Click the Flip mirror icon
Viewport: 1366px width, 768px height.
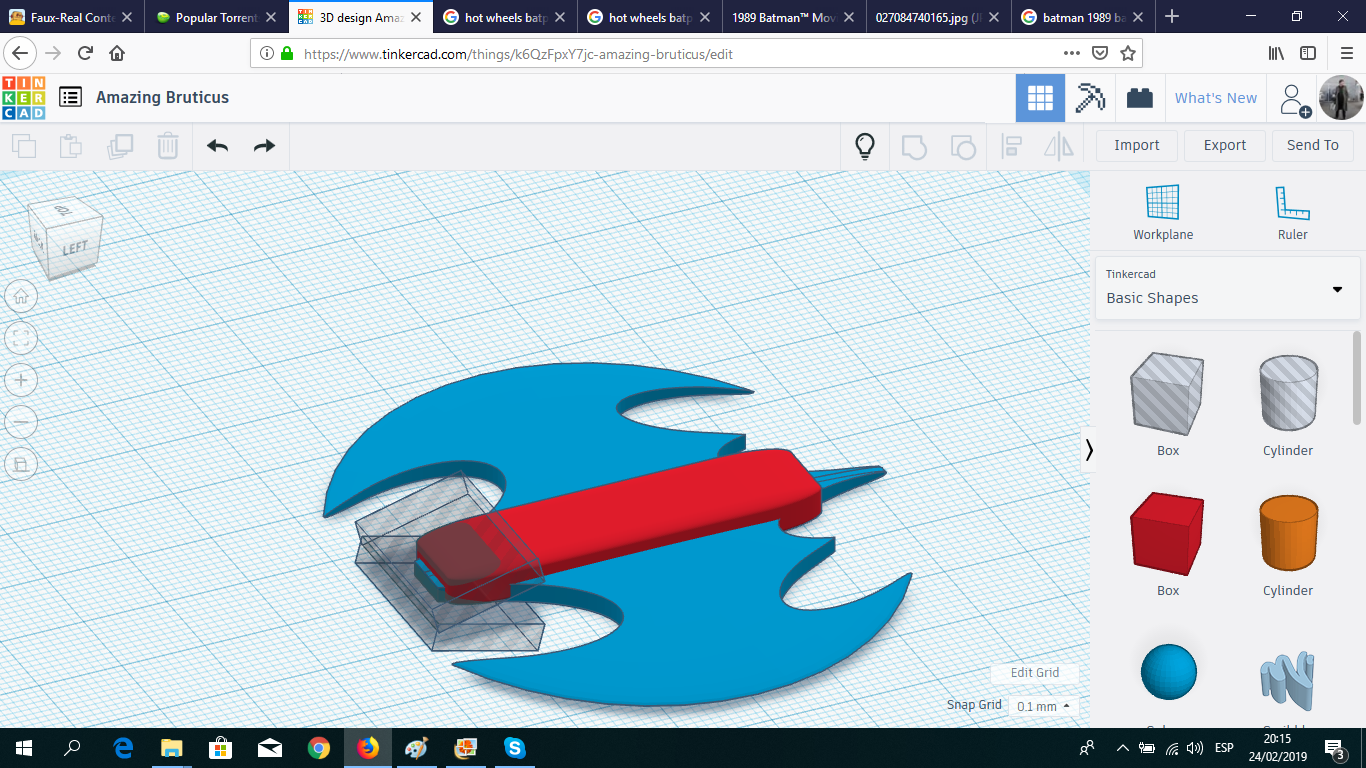(x=1059, y=146)
